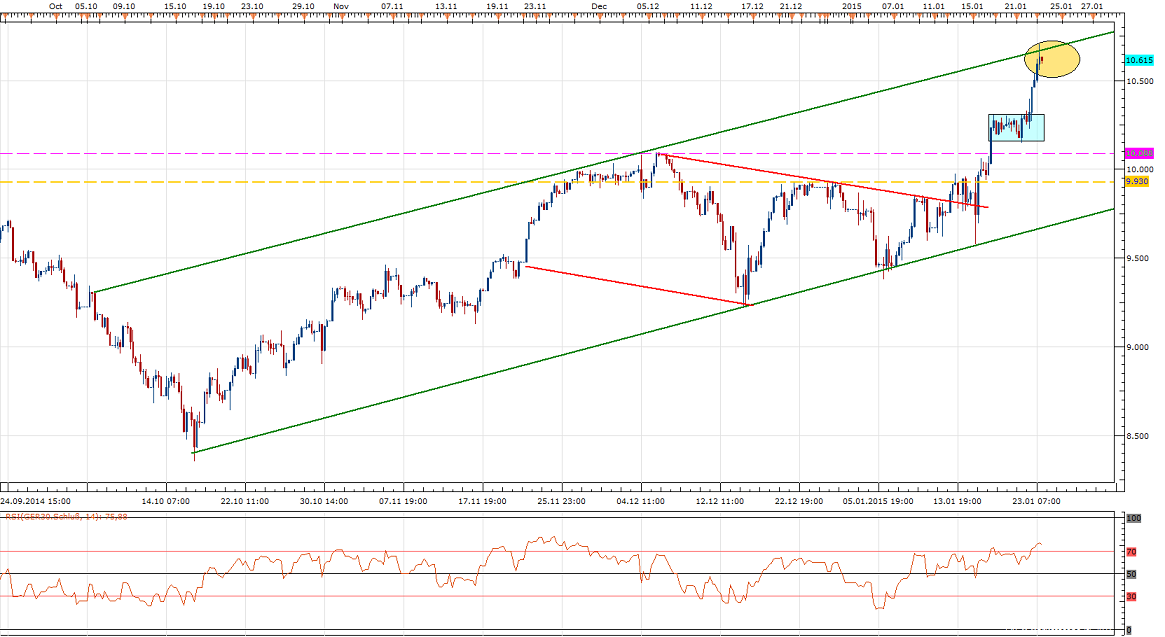Select the yellow dashed support line
1165x637 pixels.
(300, 183)
